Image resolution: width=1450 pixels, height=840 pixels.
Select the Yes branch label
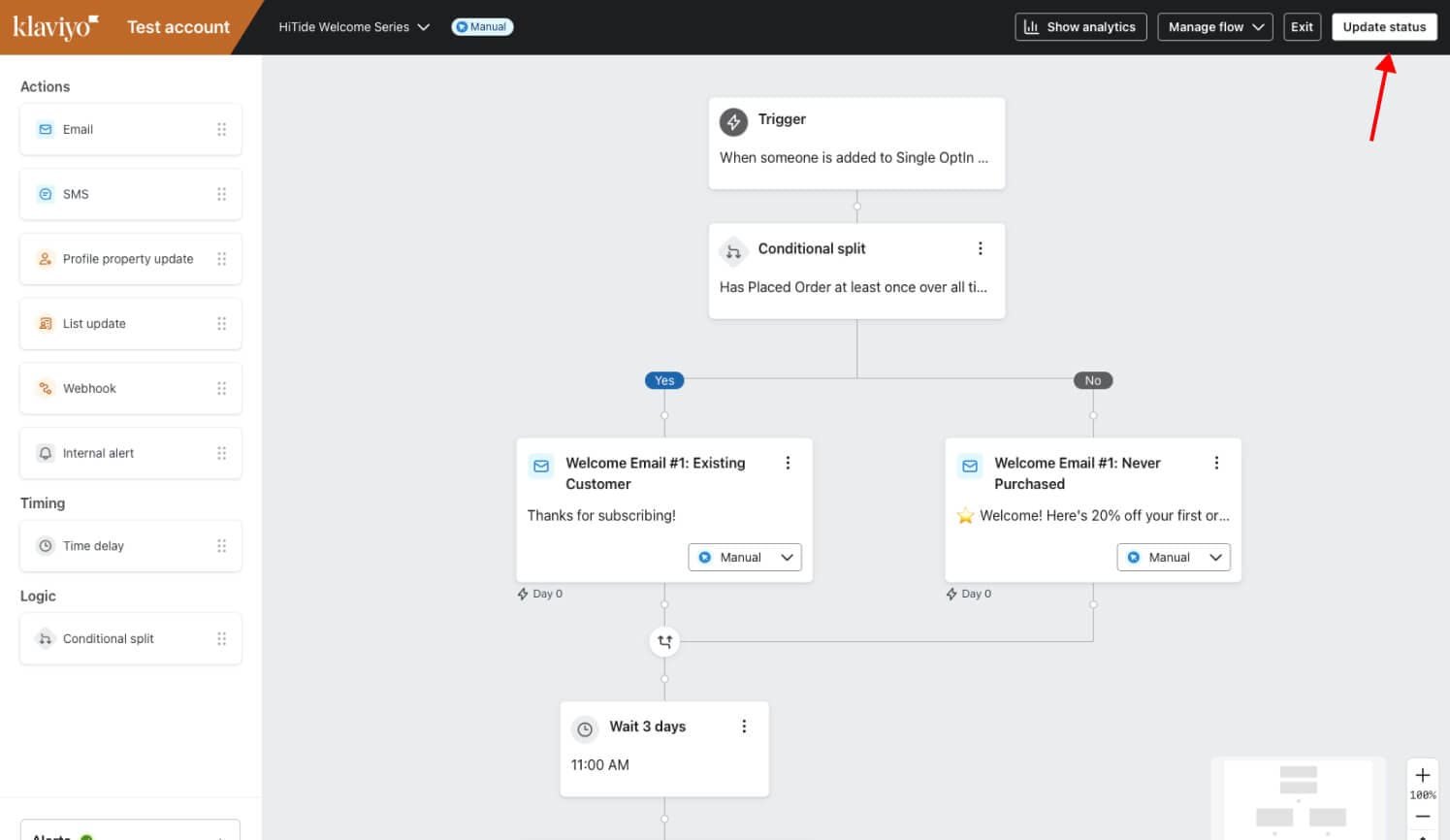[x=664, y=380]
